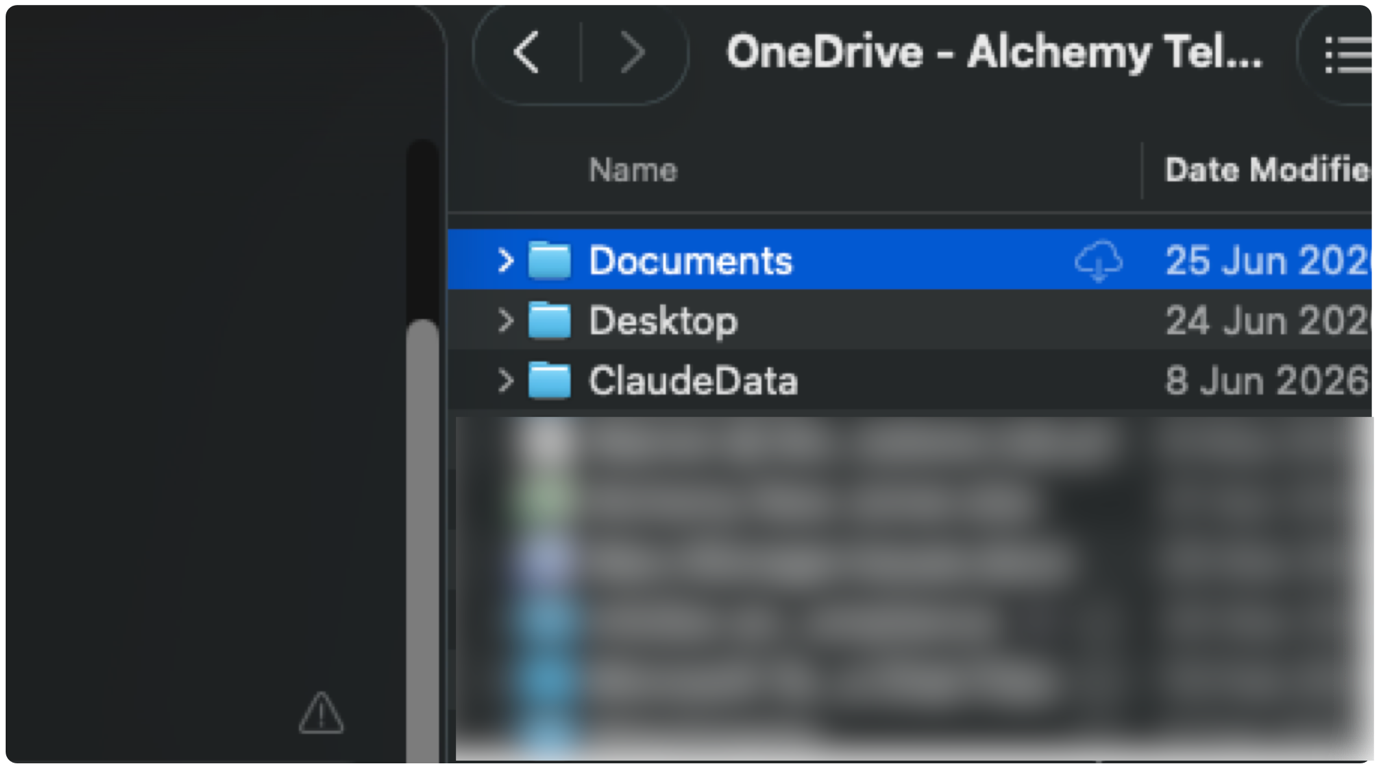Click the 24 Jun date for Desktop
The width and height of the screenshot is (1377, 769).
(x=1268, y=321)
